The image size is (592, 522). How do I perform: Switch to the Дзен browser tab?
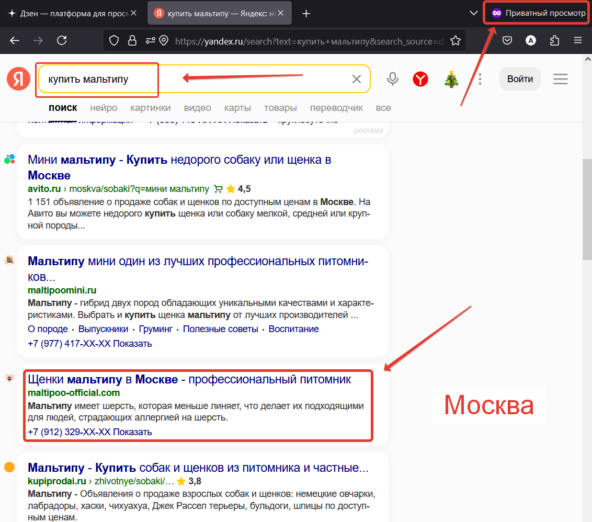pyautogui.click(x=72, y=13)
